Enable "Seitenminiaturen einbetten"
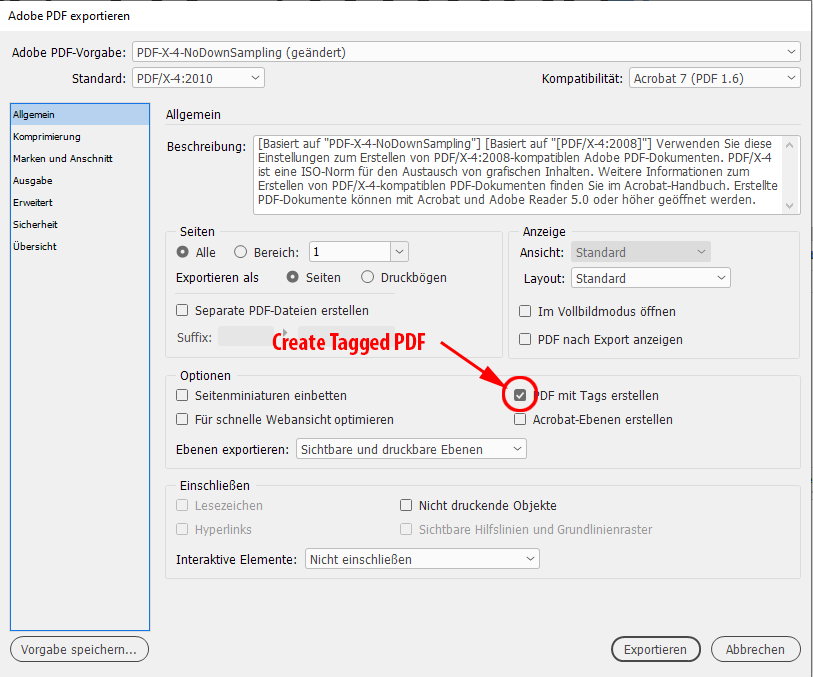The height and width of the screenshot is (677, 813). click(x=183, y=395)
